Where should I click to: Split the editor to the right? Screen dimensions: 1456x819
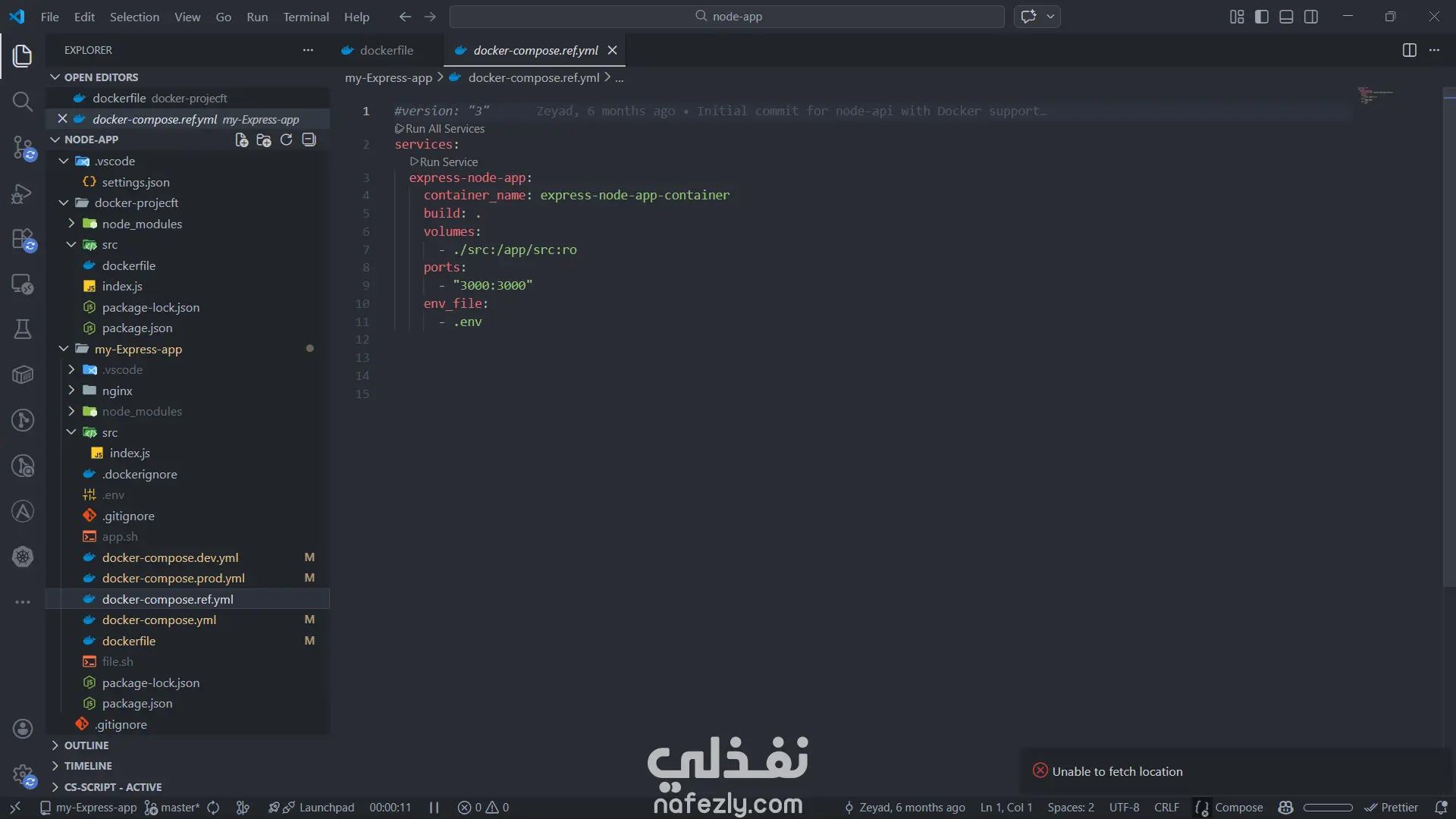point(1409,50)
